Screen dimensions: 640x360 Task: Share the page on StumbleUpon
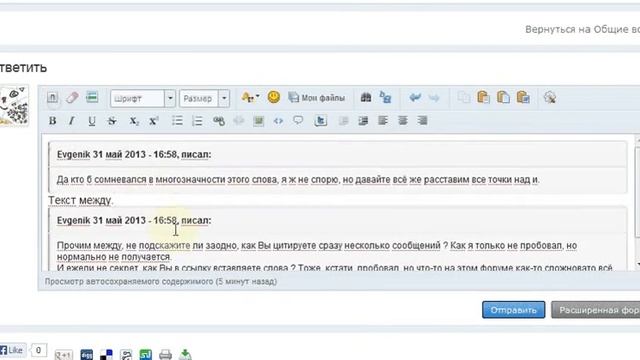point(146,355)
